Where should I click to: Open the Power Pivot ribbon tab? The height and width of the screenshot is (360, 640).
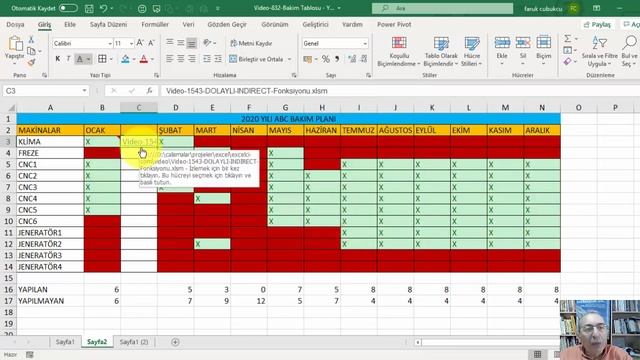(394, 24)
